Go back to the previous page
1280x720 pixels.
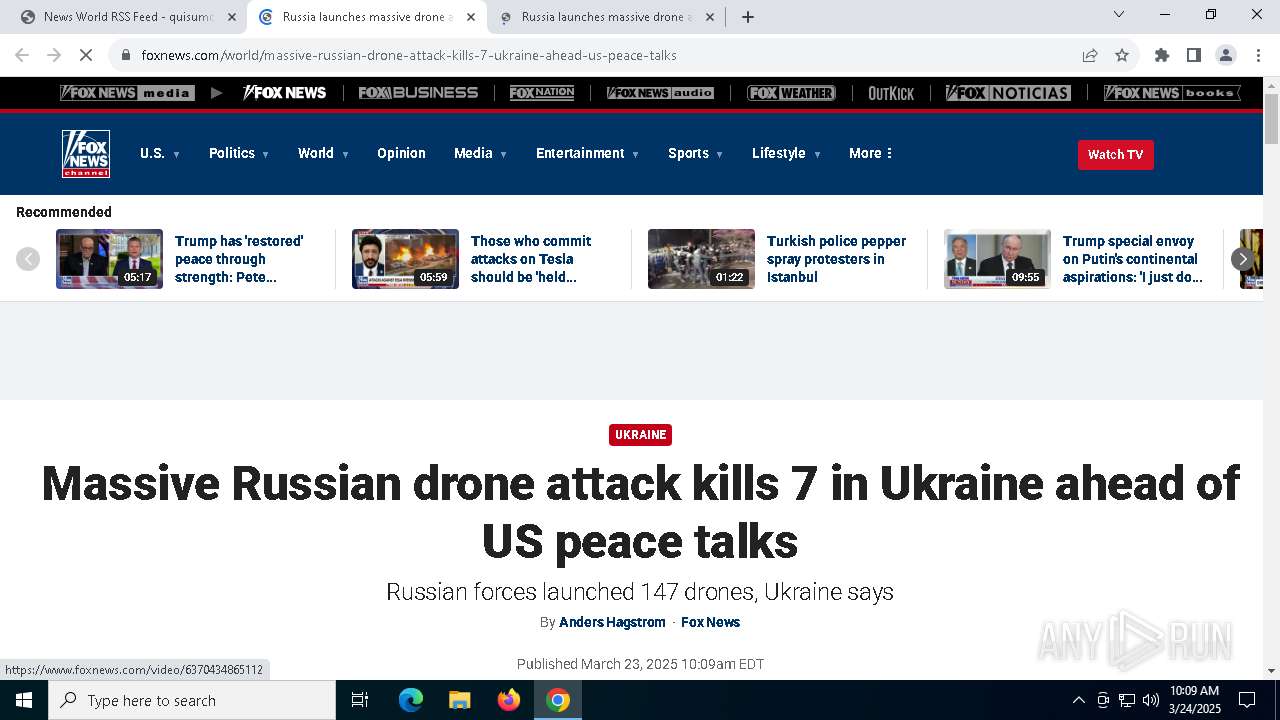(x=22, y=55)
